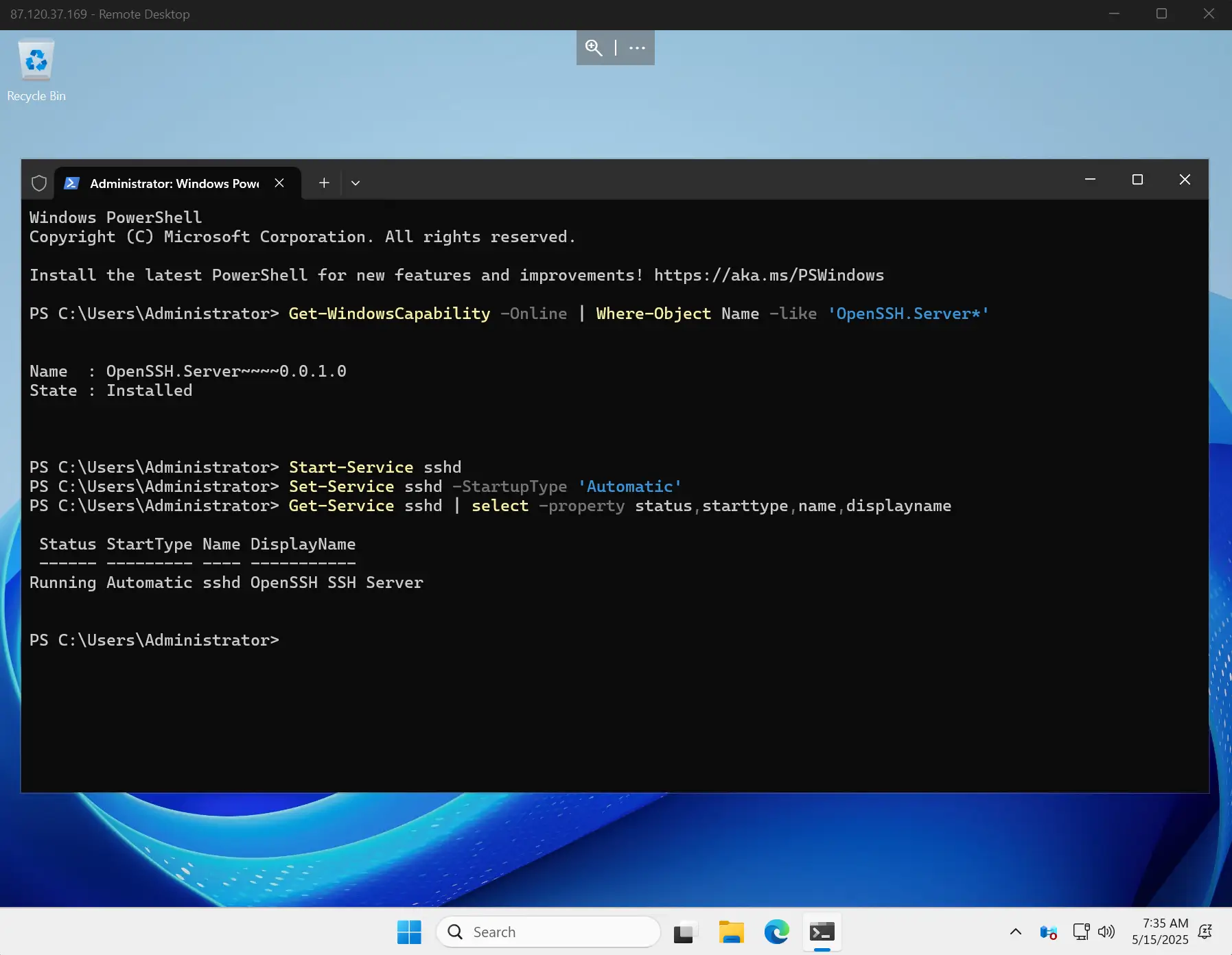This screenshot has width=1232, height=955.
Task: Open Microsoft Edge from the taskbar
Action: pos(776,932)
